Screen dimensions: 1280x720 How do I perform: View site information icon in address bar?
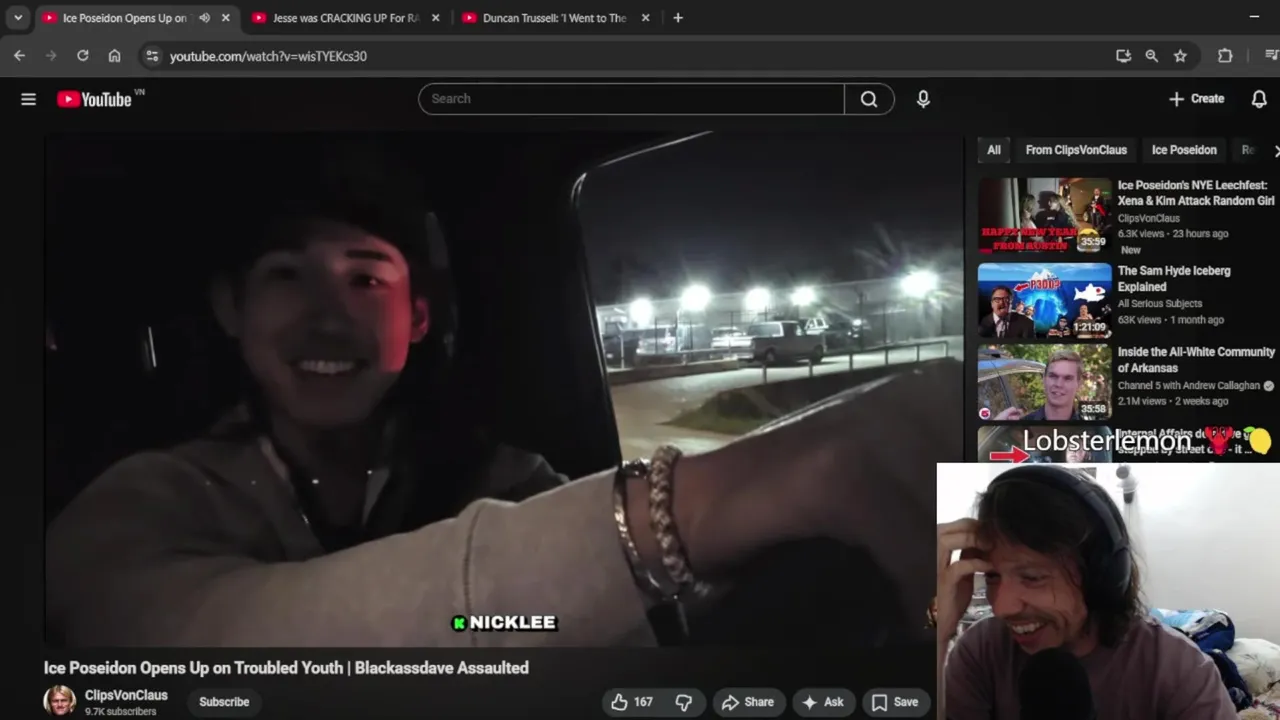pyautogui.click(x=152, y=56)
